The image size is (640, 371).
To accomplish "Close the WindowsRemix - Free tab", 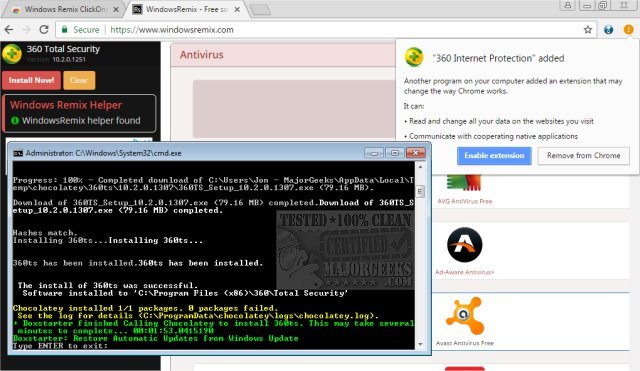I will pyautogui.click(x=237, y=9).
